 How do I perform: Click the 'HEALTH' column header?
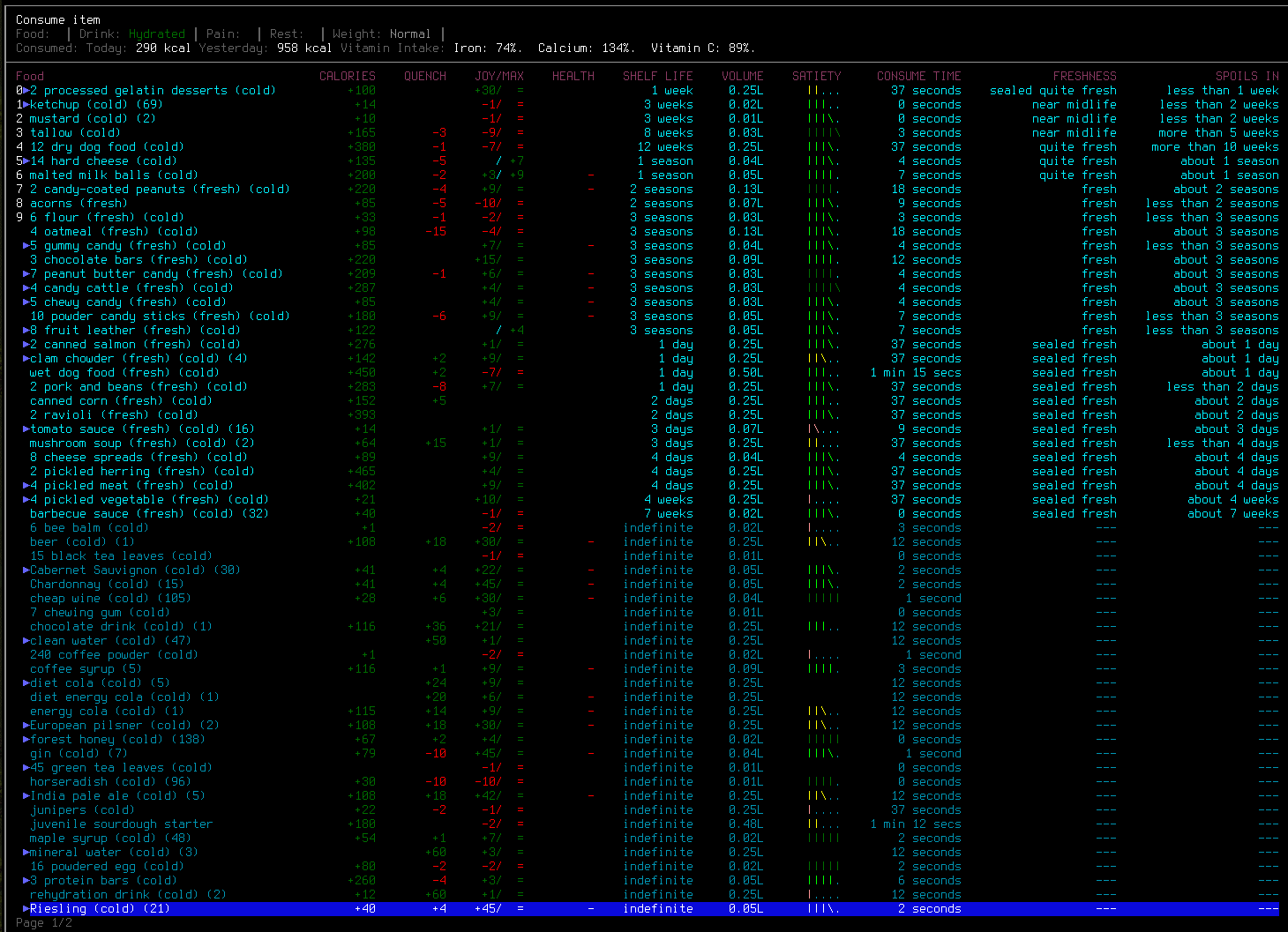[x=573, y=77]
